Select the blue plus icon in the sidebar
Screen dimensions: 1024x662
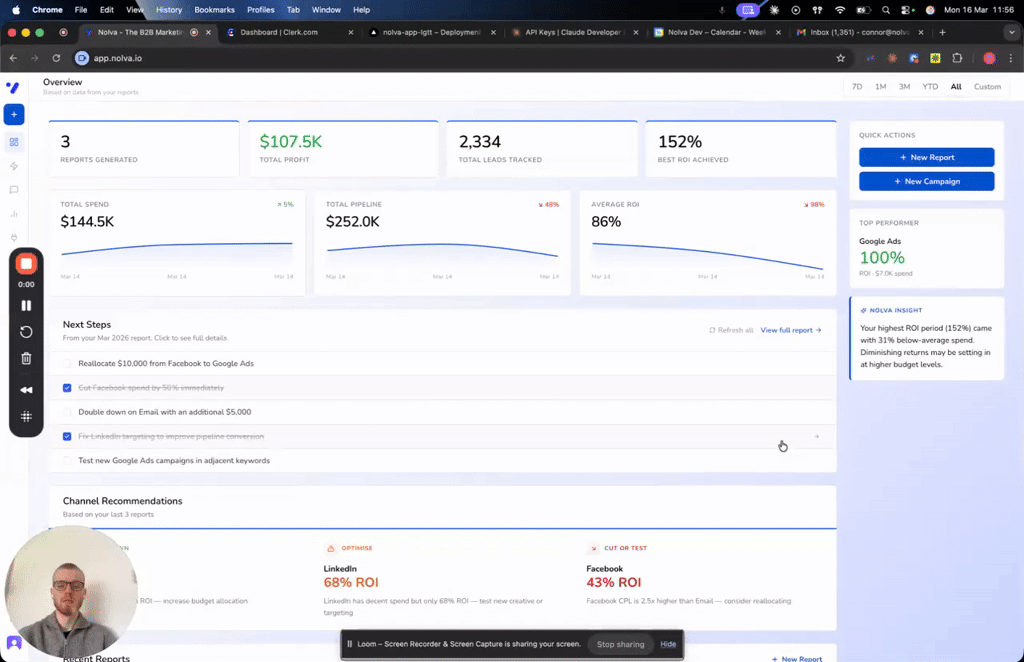point(13,114)
